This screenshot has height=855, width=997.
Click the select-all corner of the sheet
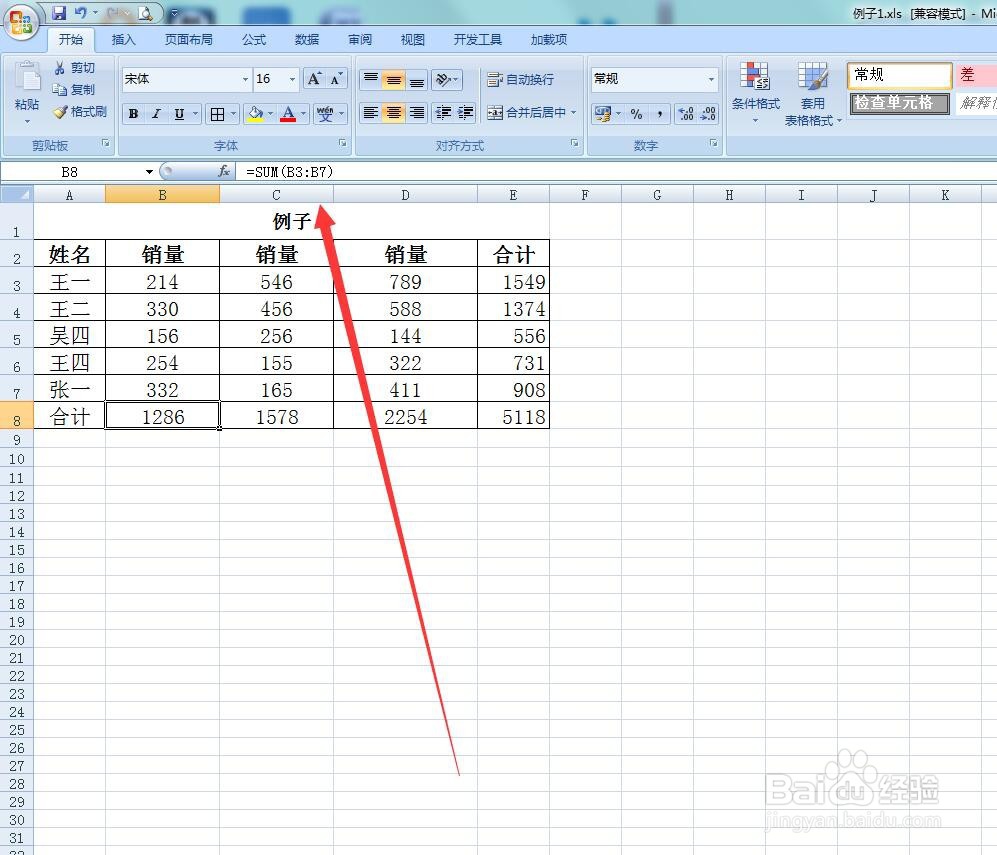17,195
